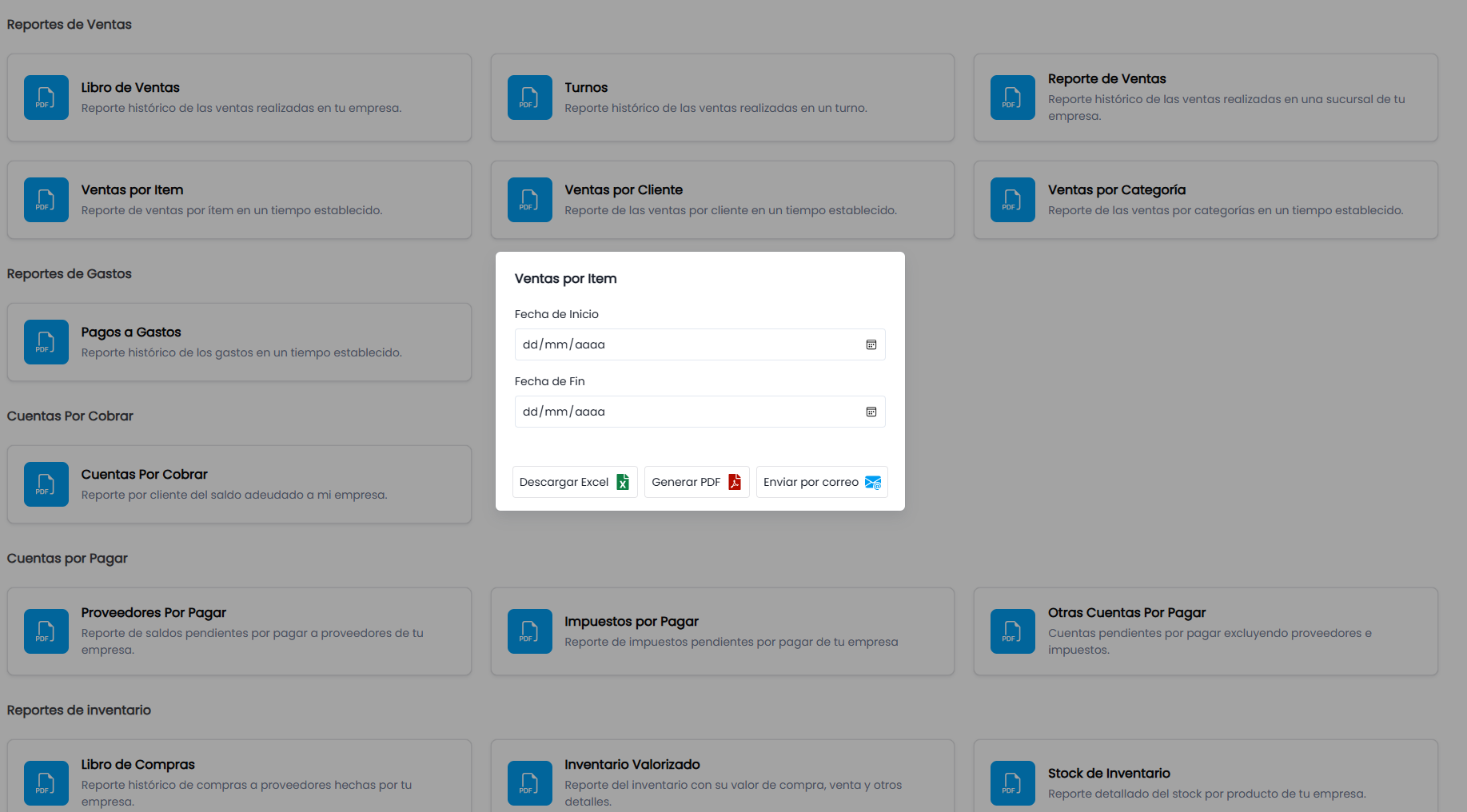
Task: Click the Cuentas por Pagar section heading
Action: (x=67, y=559)
